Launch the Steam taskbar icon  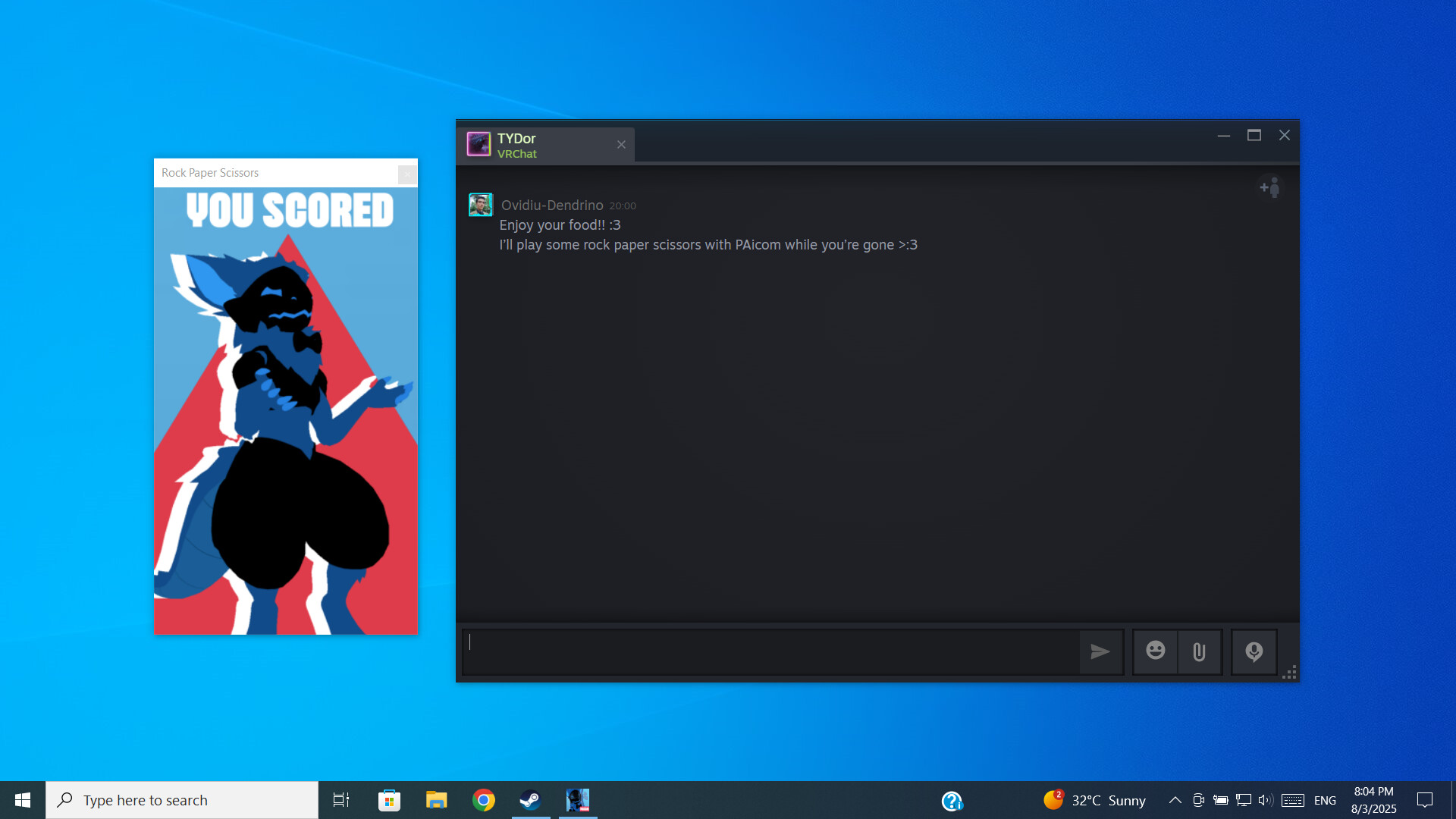(530, 799)
